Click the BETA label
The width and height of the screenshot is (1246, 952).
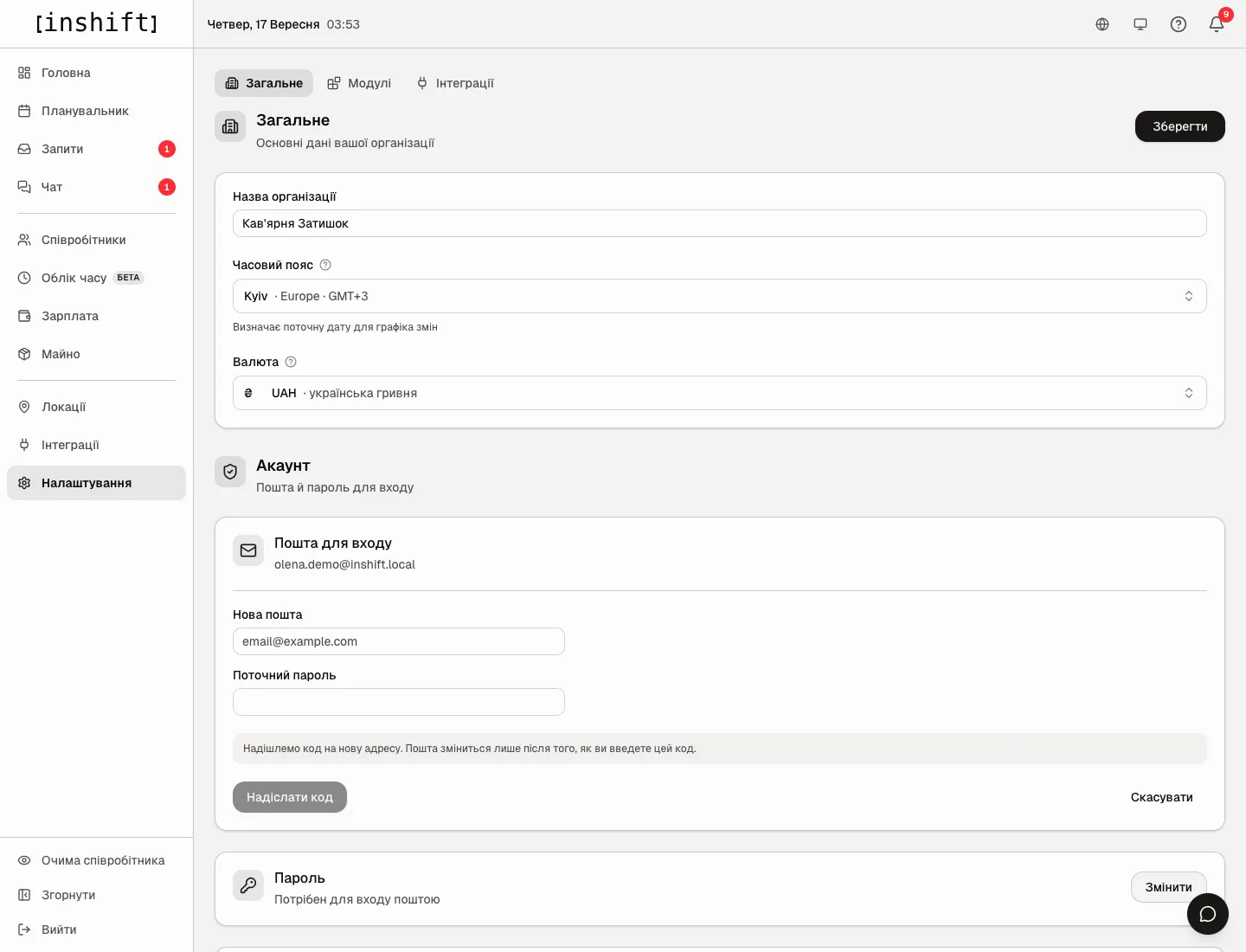[x=128, y=278]
